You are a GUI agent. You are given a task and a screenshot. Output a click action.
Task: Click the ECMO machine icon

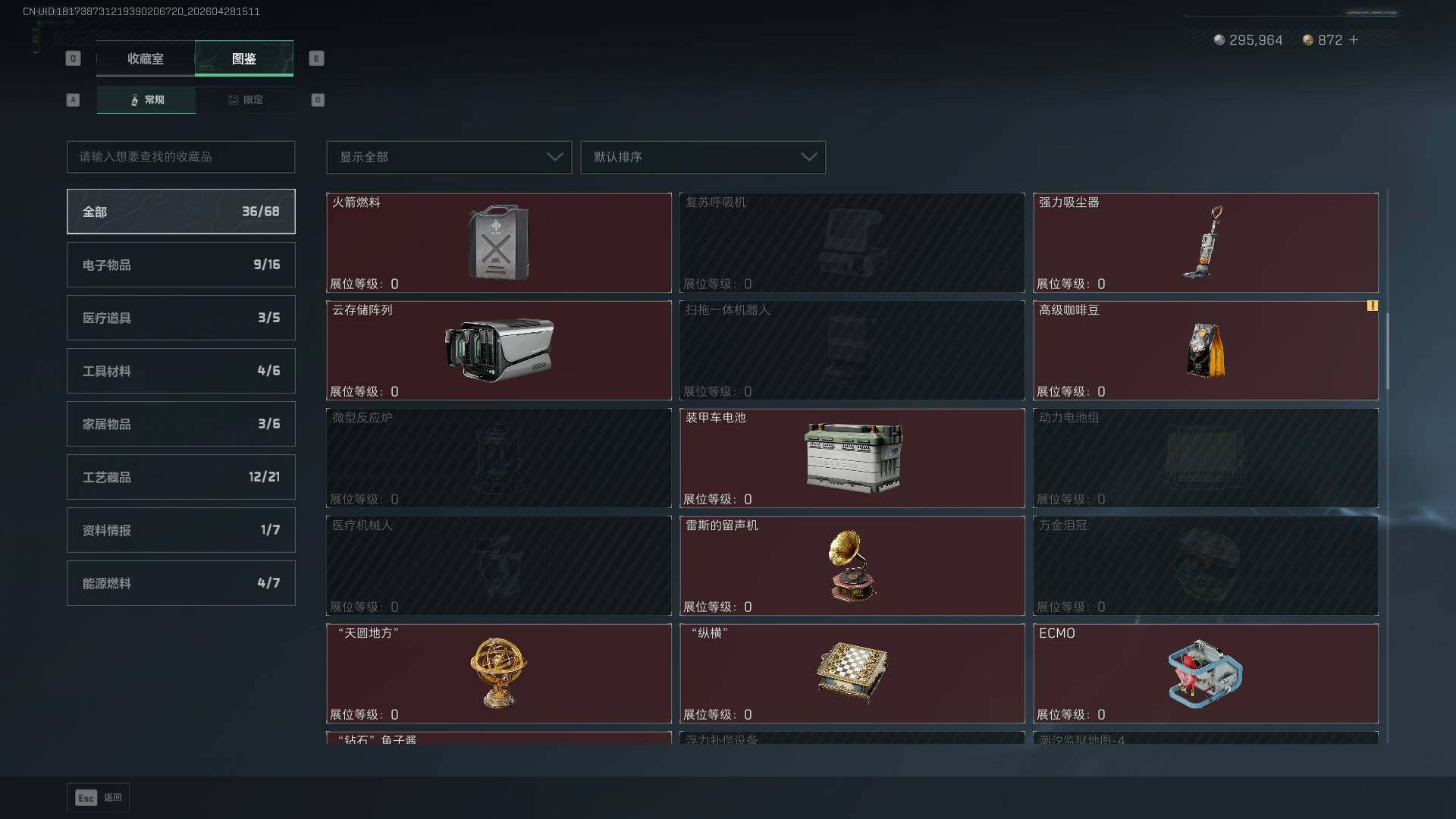(x=1205, y=673)
